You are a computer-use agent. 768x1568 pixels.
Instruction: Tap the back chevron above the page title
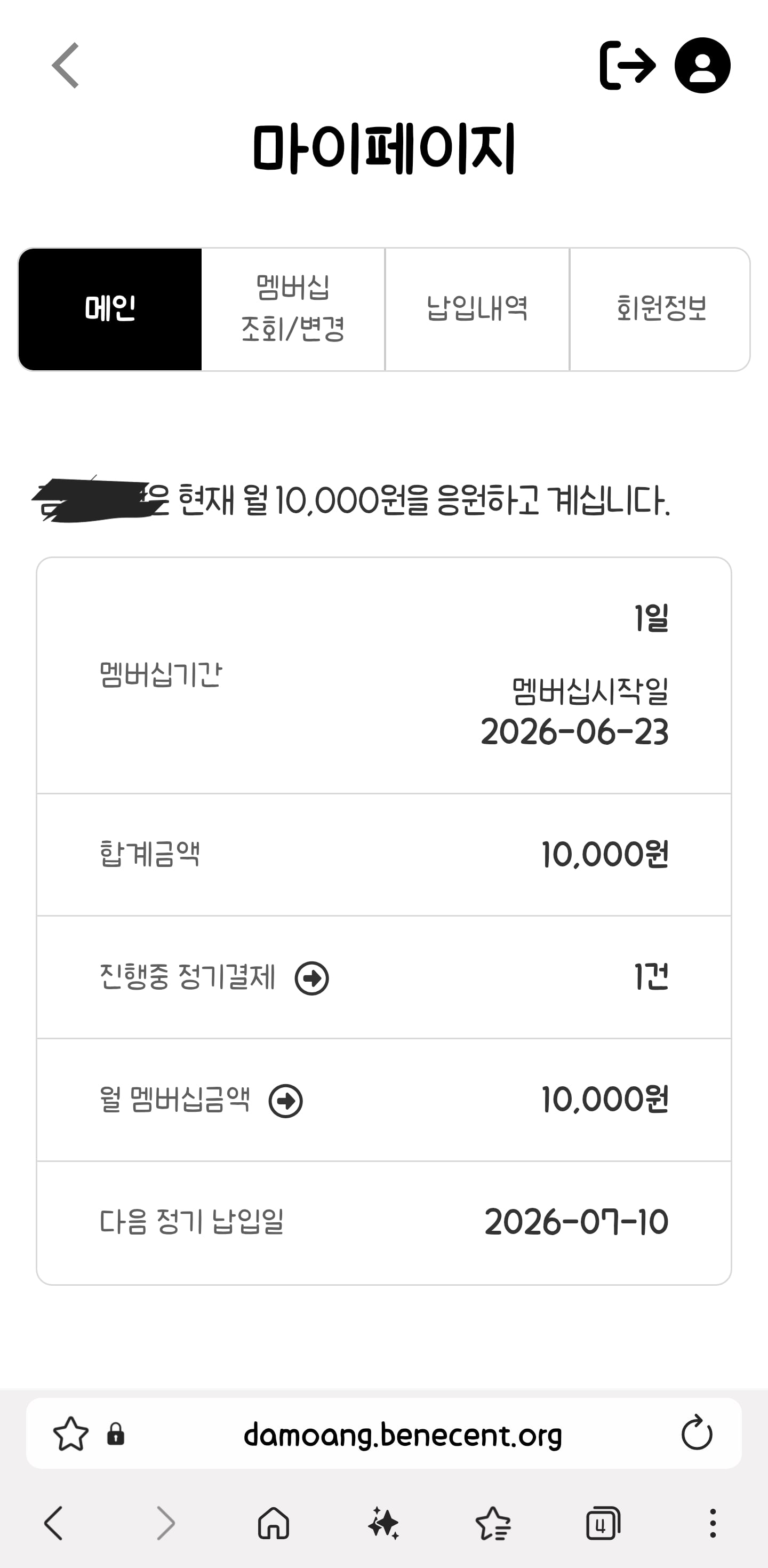pyautogui.click(x=66, y=65)
